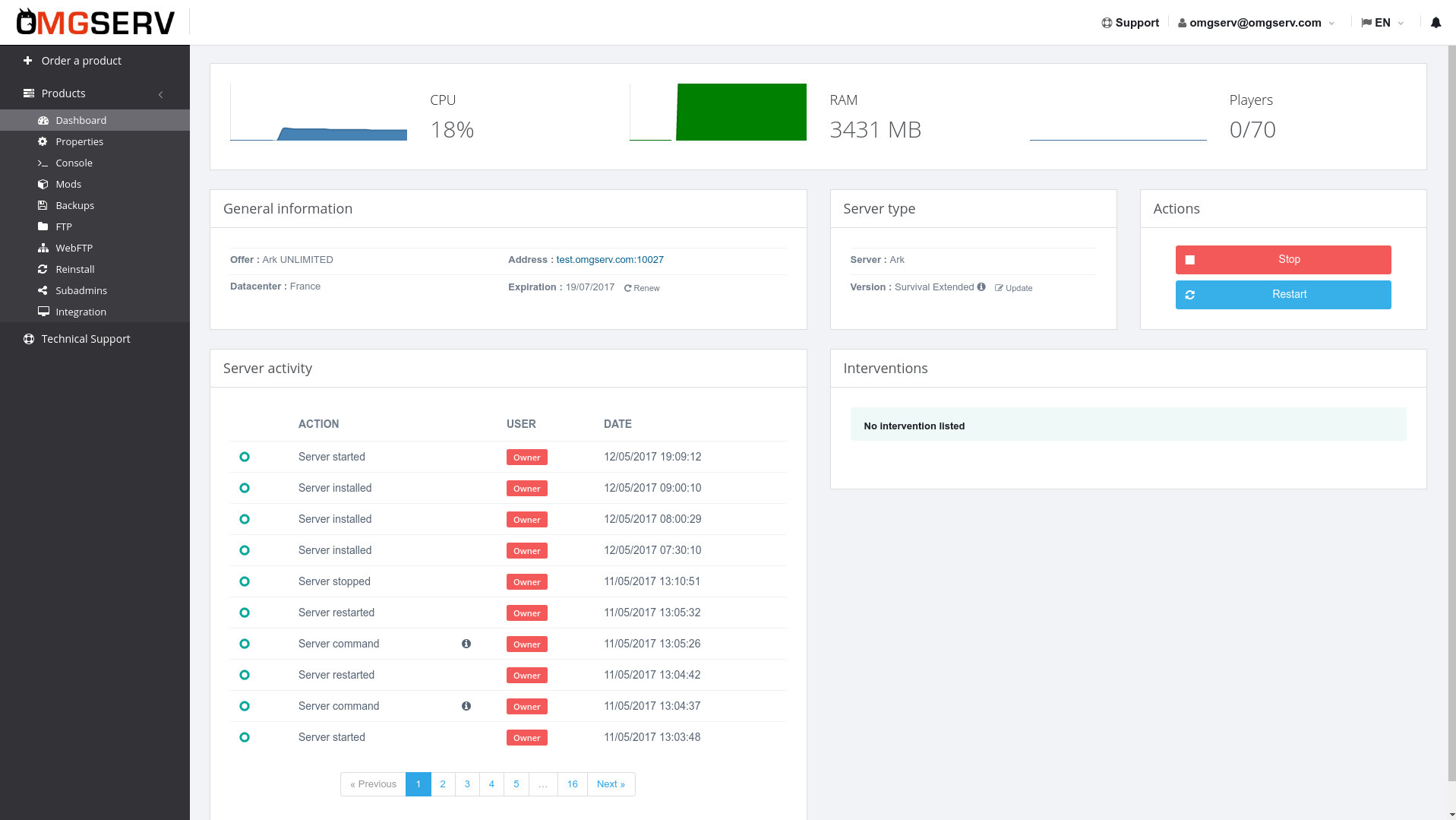
Task: Open the Backups menu item
Action: click(x=95, y=205)
